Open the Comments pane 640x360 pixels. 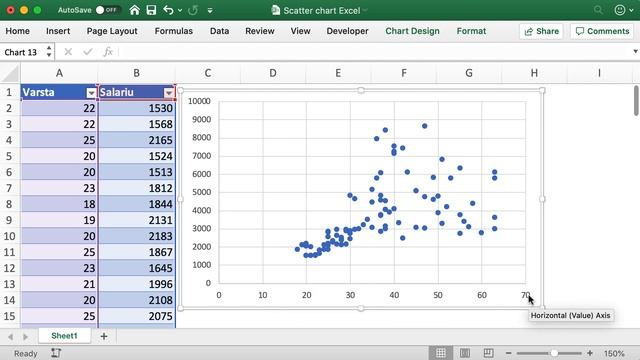(602, 31)
